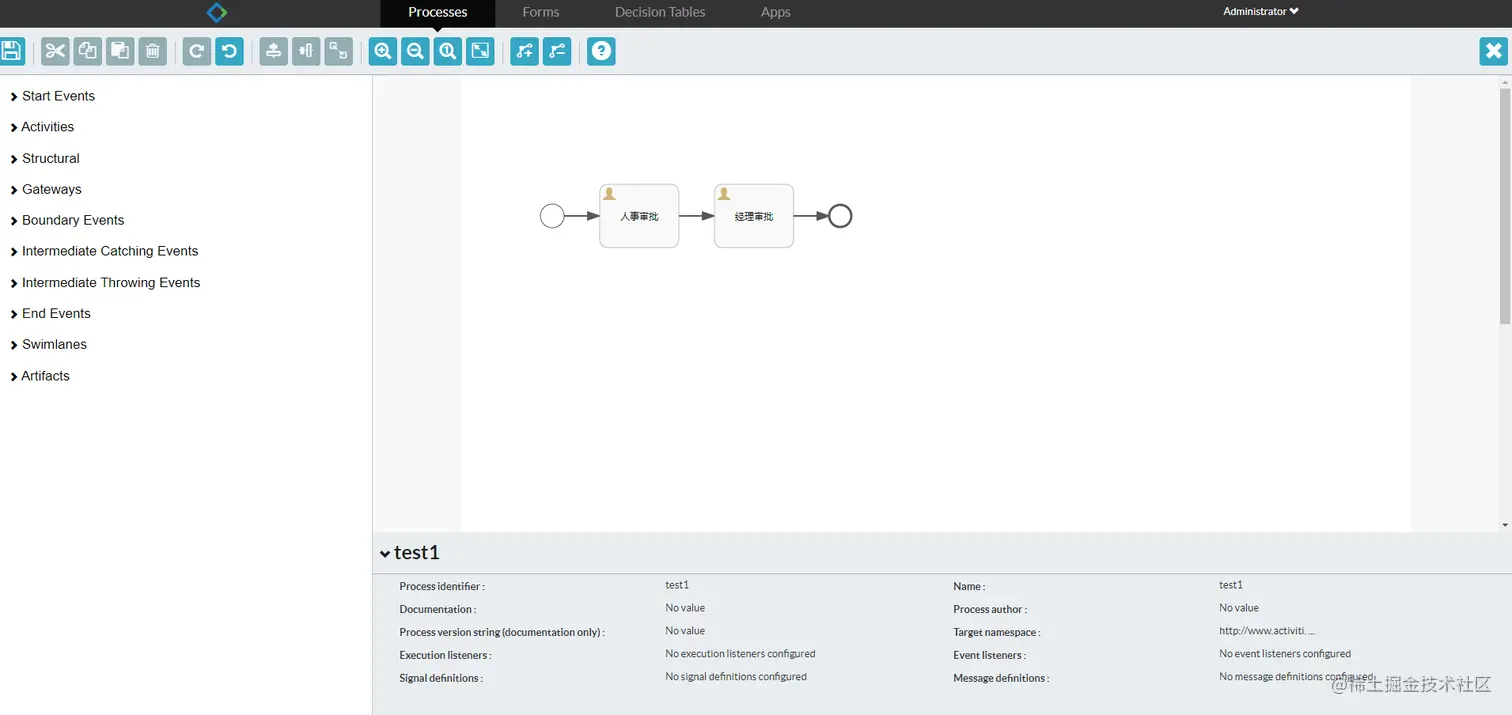Save the model with the floppy icon
1512x715 pixels.
click(x=11, y=51)
